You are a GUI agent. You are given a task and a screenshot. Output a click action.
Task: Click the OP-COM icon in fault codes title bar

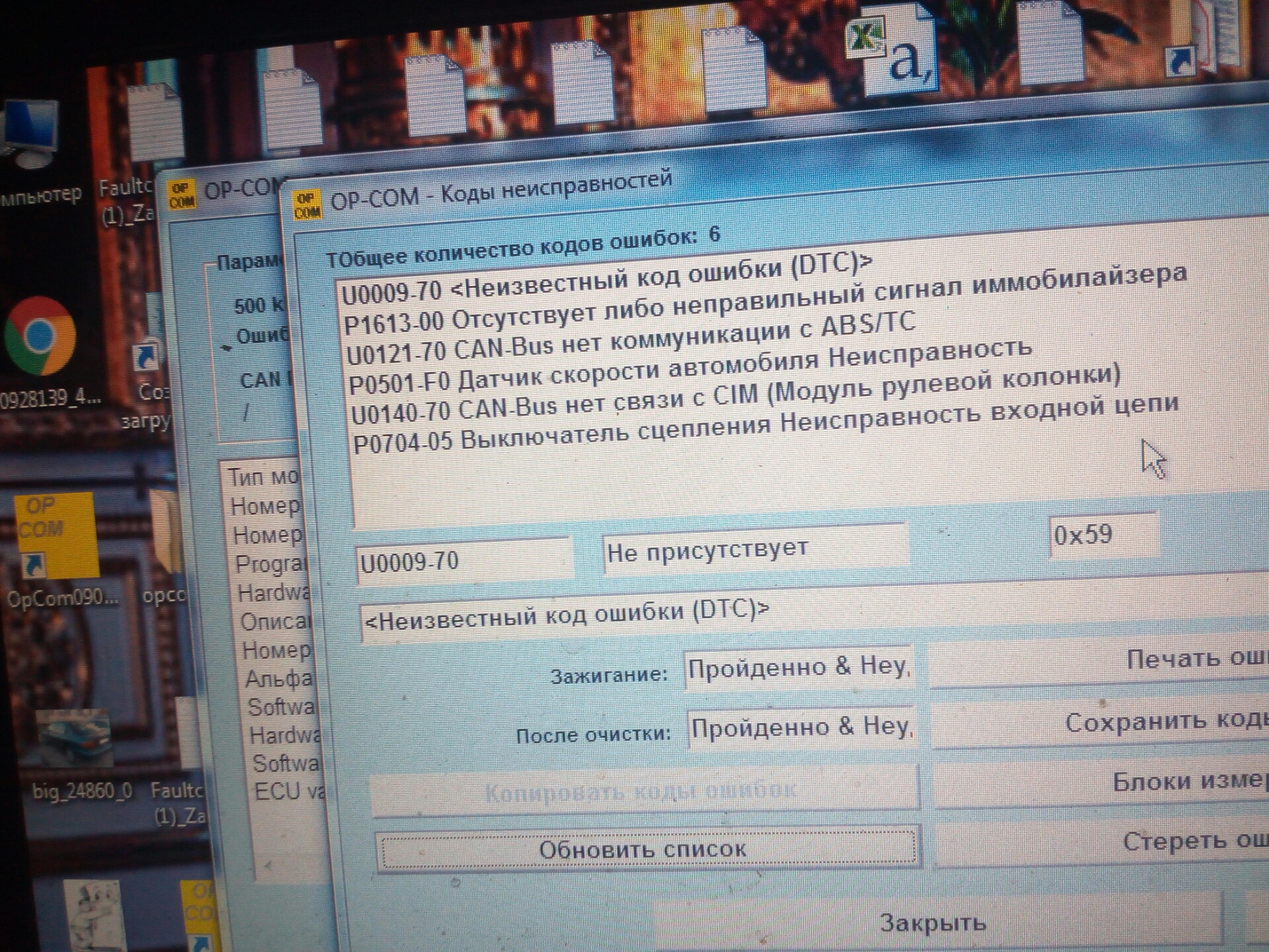pyautogui.click(x=307, y=205)
